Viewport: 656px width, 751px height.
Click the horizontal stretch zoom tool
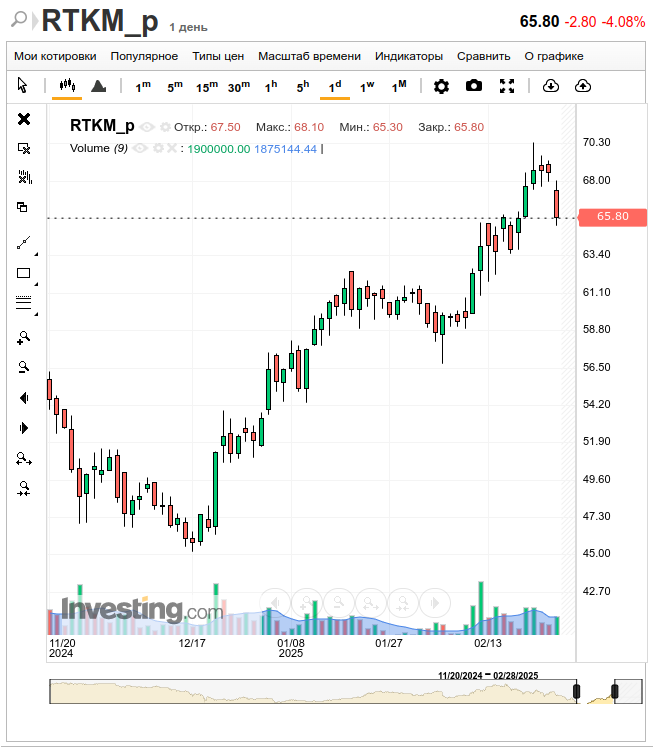pyautogui.click(x=24, y=459)
